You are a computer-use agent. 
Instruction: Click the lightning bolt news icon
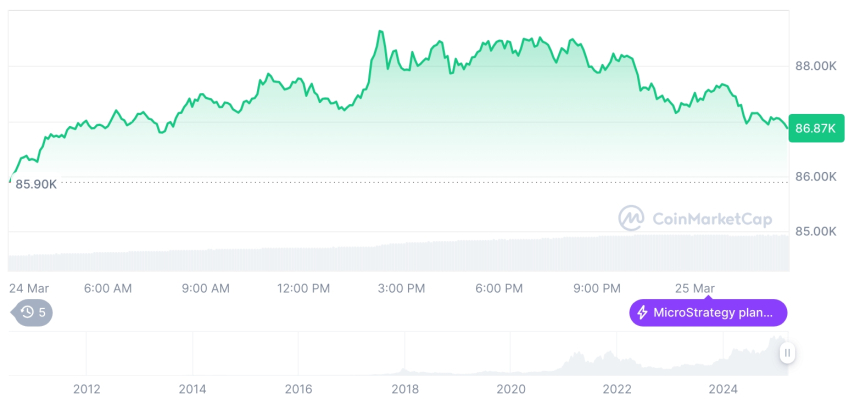coord(642,313)
